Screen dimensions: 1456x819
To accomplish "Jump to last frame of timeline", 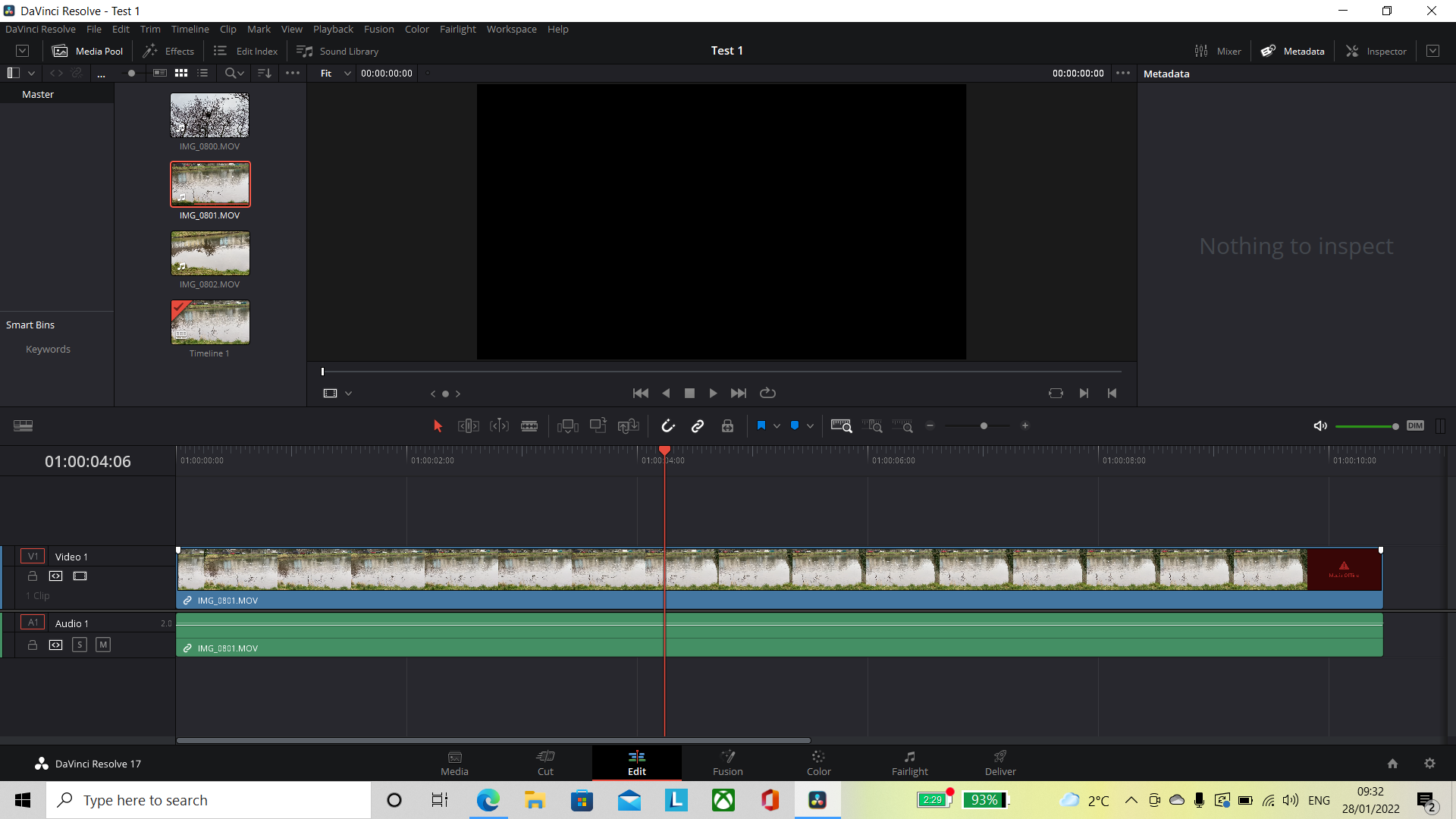I will [739, 393].
